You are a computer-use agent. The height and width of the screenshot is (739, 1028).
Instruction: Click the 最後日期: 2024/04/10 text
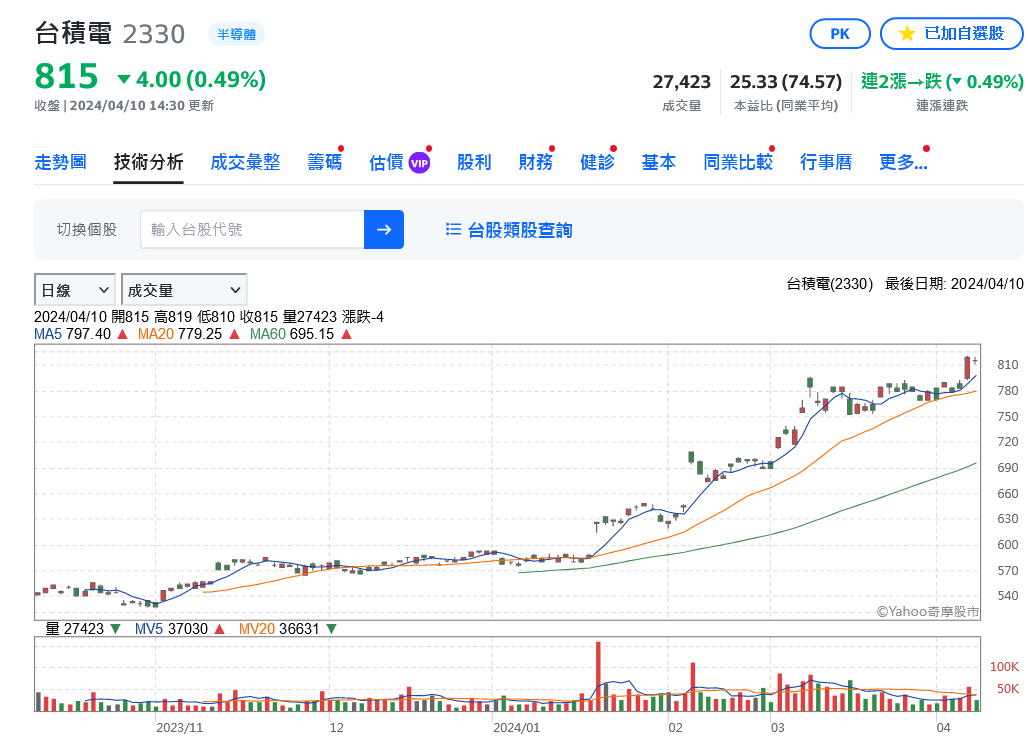pyautogui.click(x=954, y=284)
